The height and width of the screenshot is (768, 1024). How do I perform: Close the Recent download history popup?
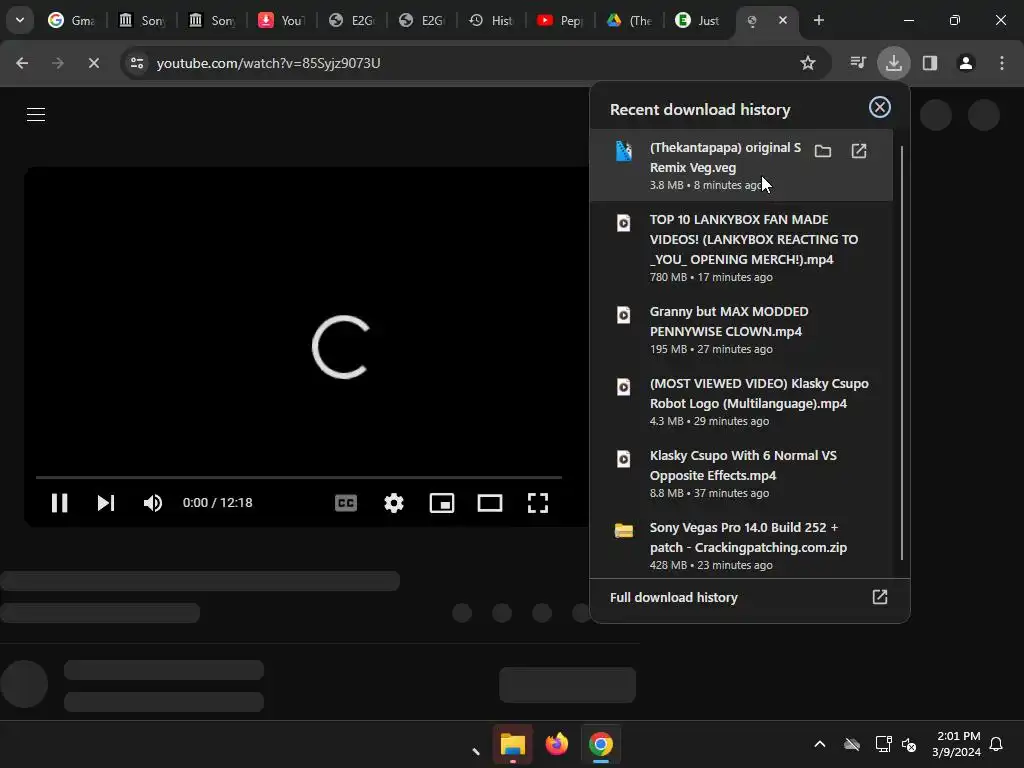point(880,107)
